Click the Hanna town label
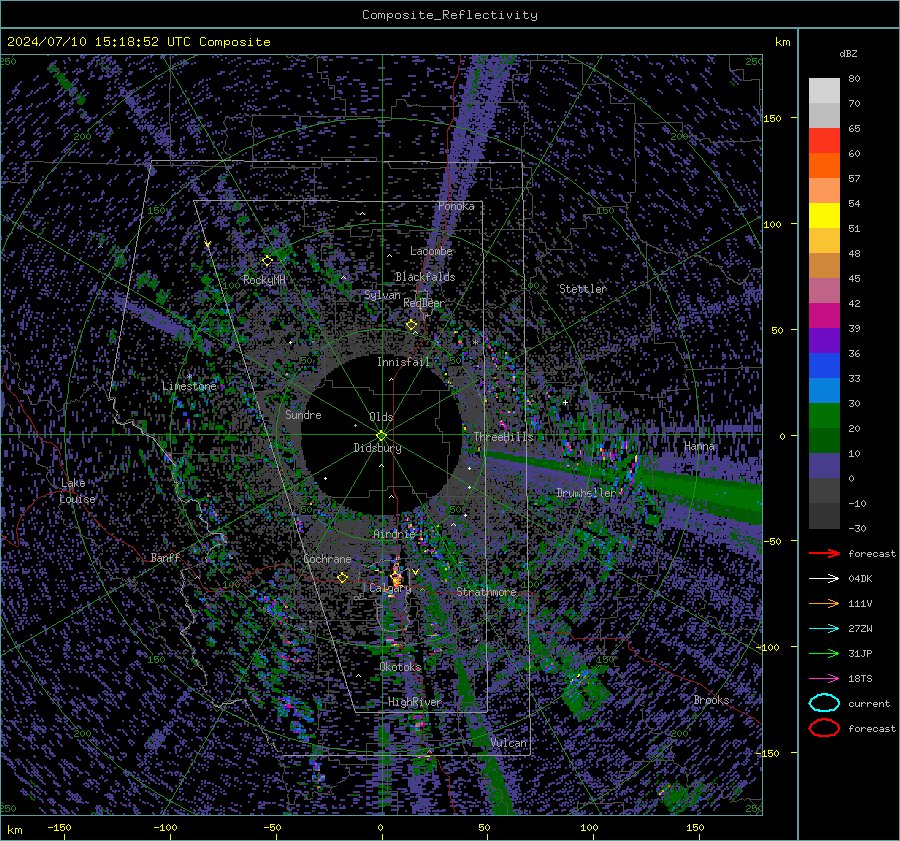This screenshot has width=900, height=841. (x=699, y=446)
